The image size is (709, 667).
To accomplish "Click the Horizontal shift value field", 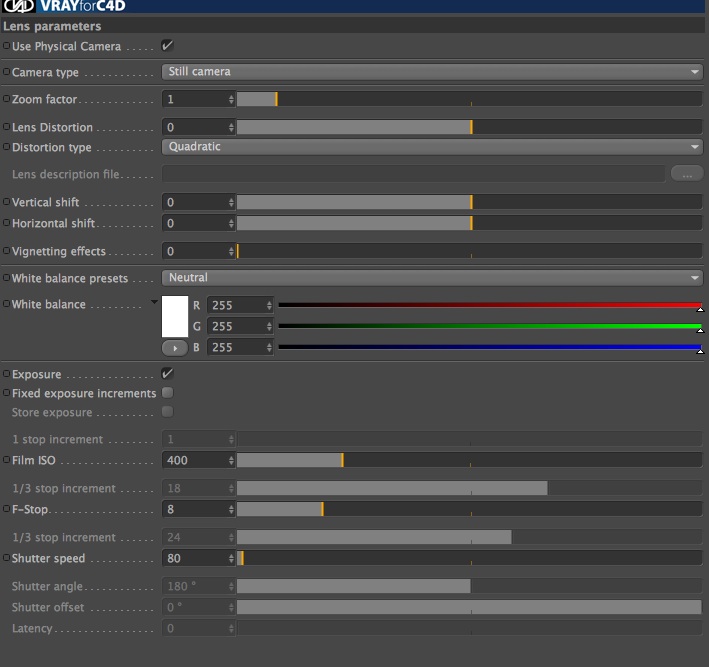I will click(195, 223).
